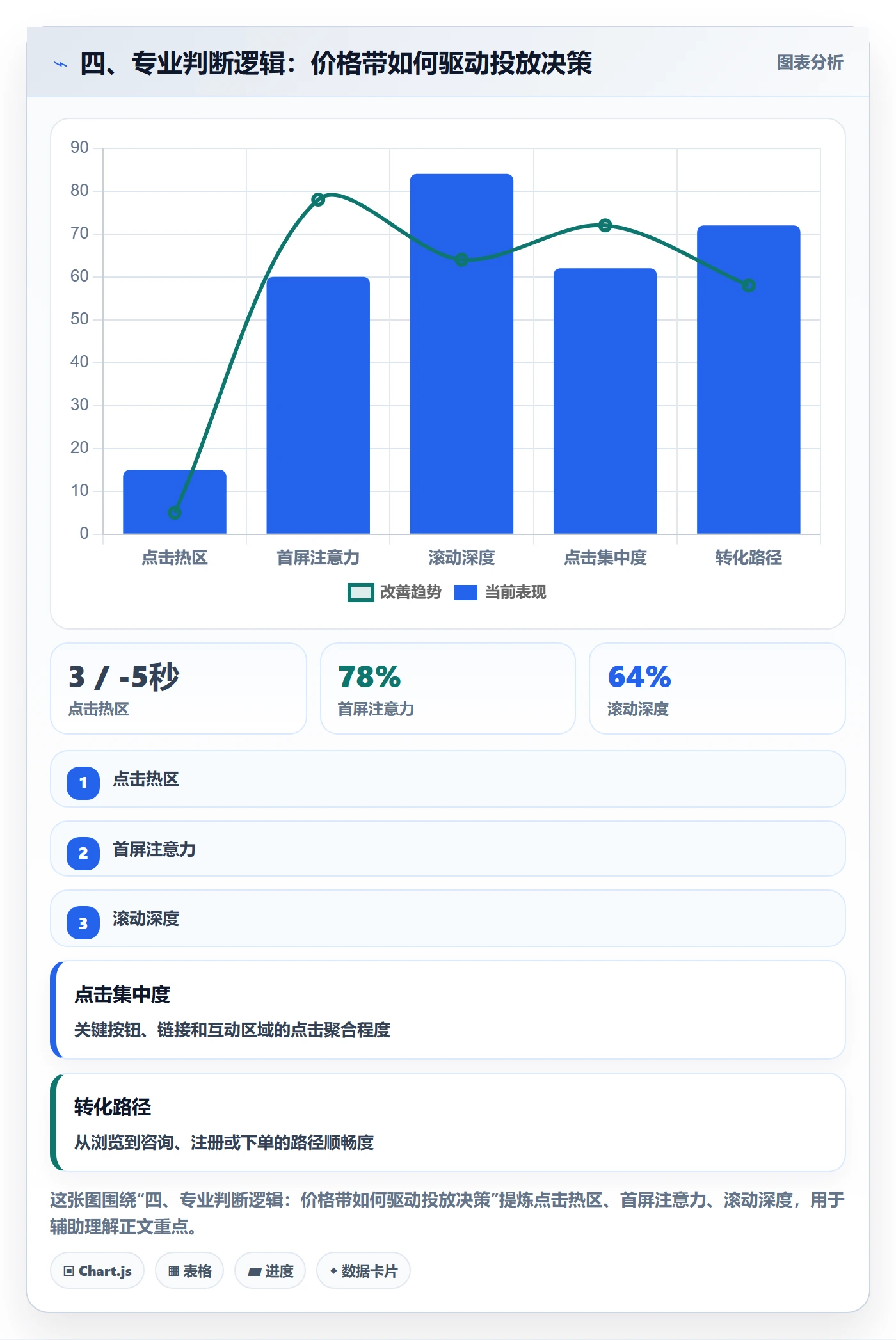
Task: Click the 图表分析 label in the header
Action: [810, 63]
